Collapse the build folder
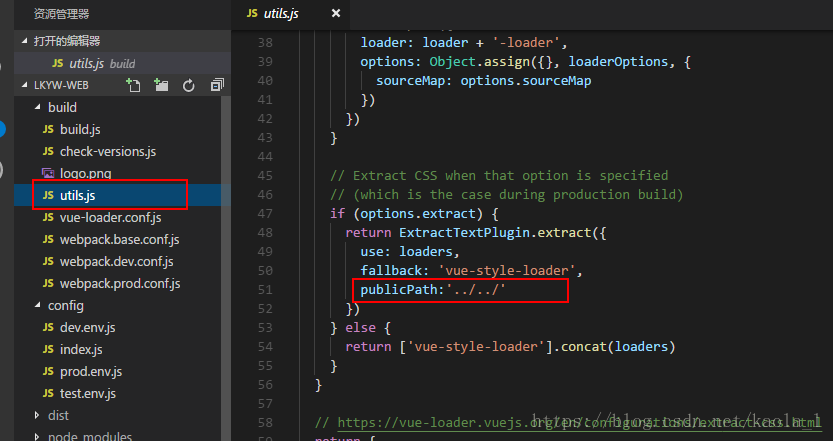833x441 pixels. coord(38,107)
